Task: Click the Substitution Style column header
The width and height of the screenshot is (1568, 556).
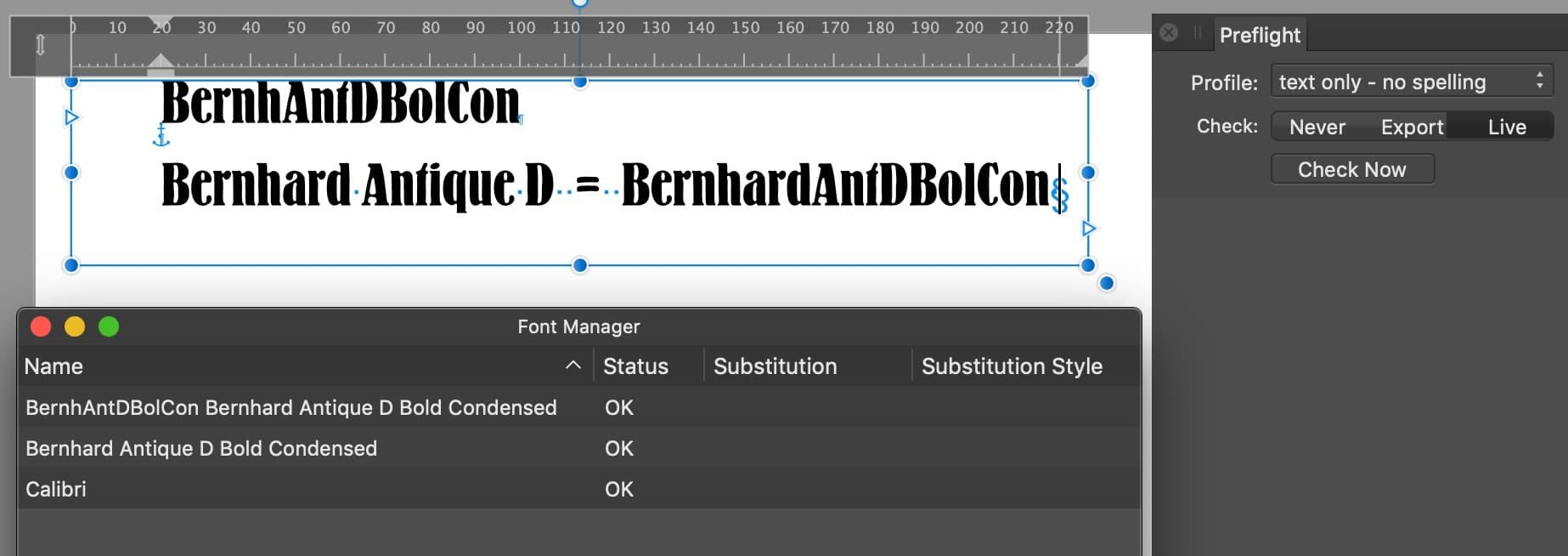Action: coord(1012,366)
